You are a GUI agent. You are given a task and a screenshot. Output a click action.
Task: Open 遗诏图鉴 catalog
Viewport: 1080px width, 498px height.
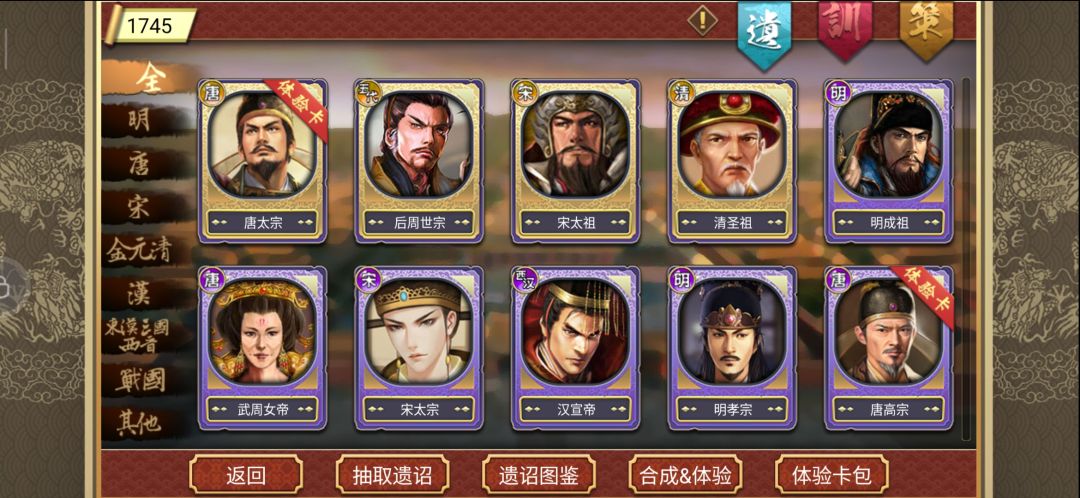pos(539,475)
